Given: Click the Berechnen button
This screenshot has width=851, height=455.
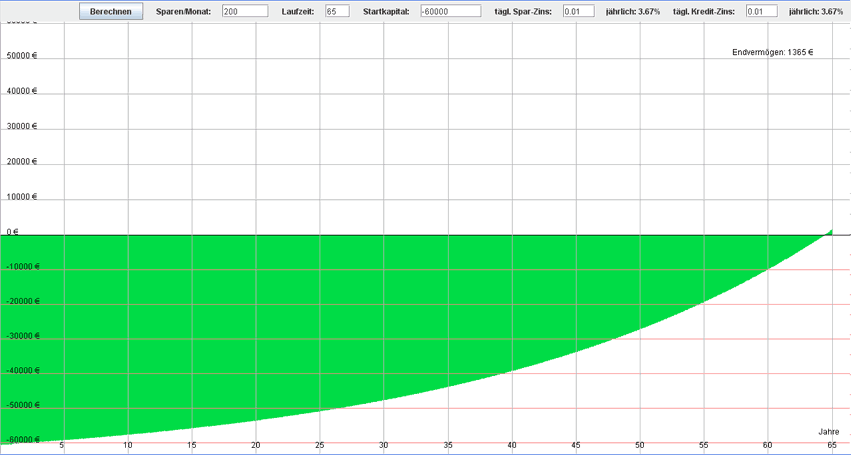Looking at the screenshot, I should pyautogui.click(x=111, y=11).
